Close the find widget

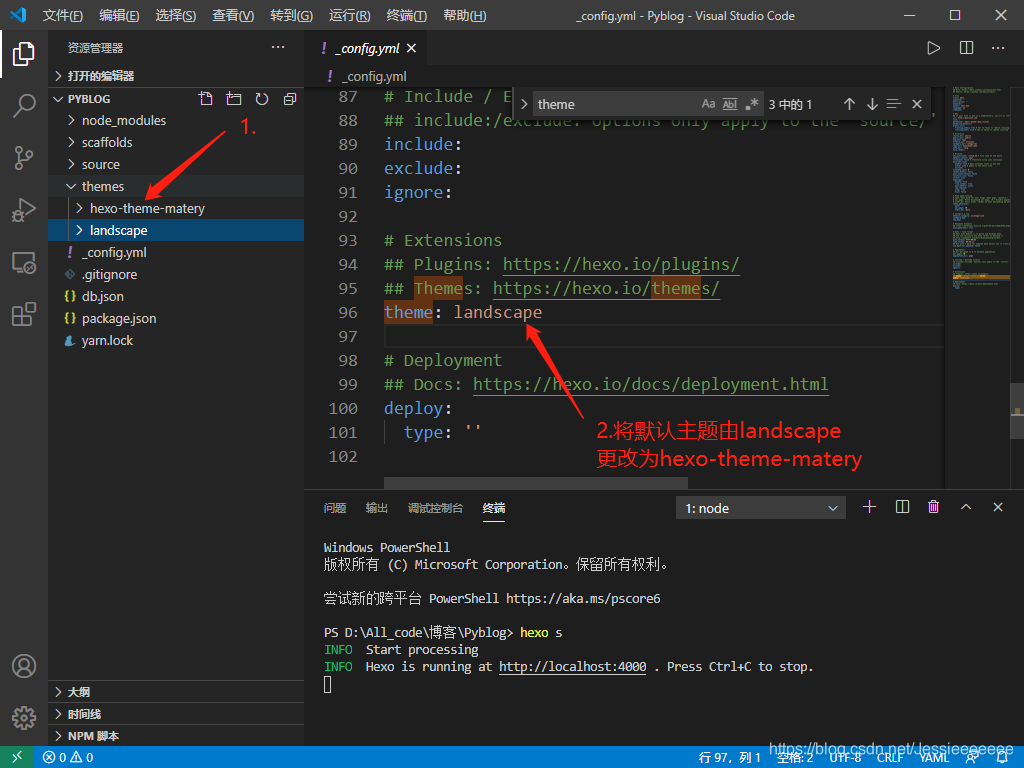click(x=917, y=104)
